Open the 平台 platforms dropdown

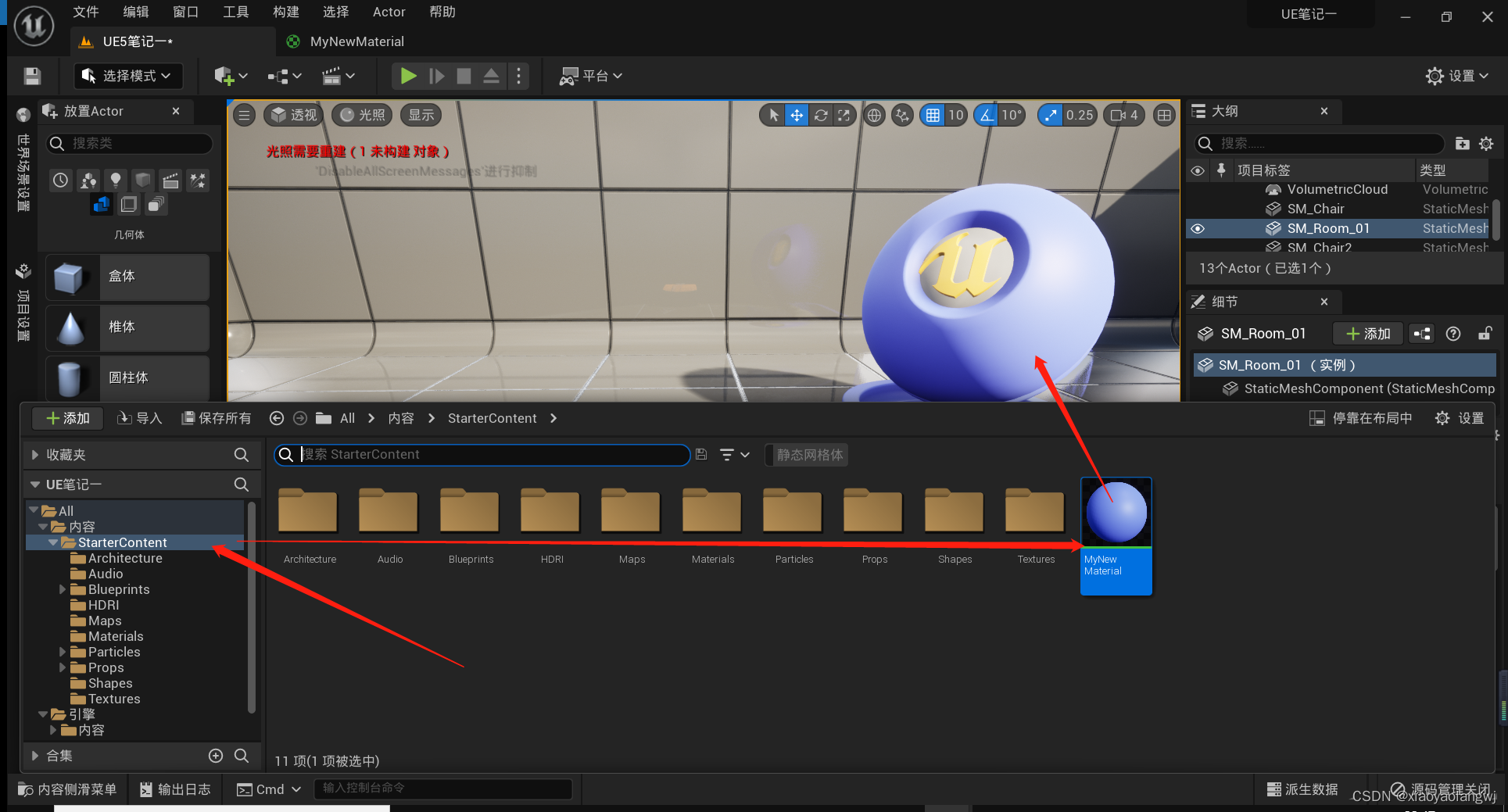pyautogui.click(x=590, y=76)
